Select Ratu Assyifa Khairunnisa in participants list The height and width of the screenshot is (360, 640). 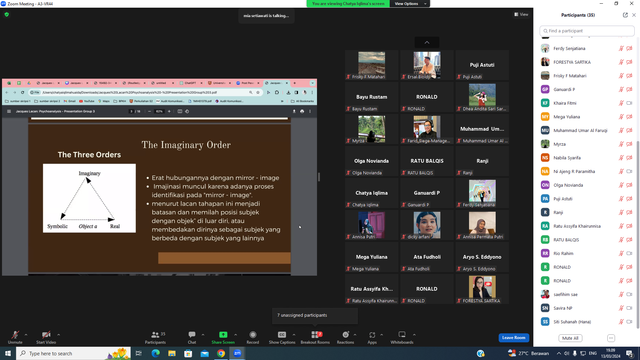tap(587, 226)
